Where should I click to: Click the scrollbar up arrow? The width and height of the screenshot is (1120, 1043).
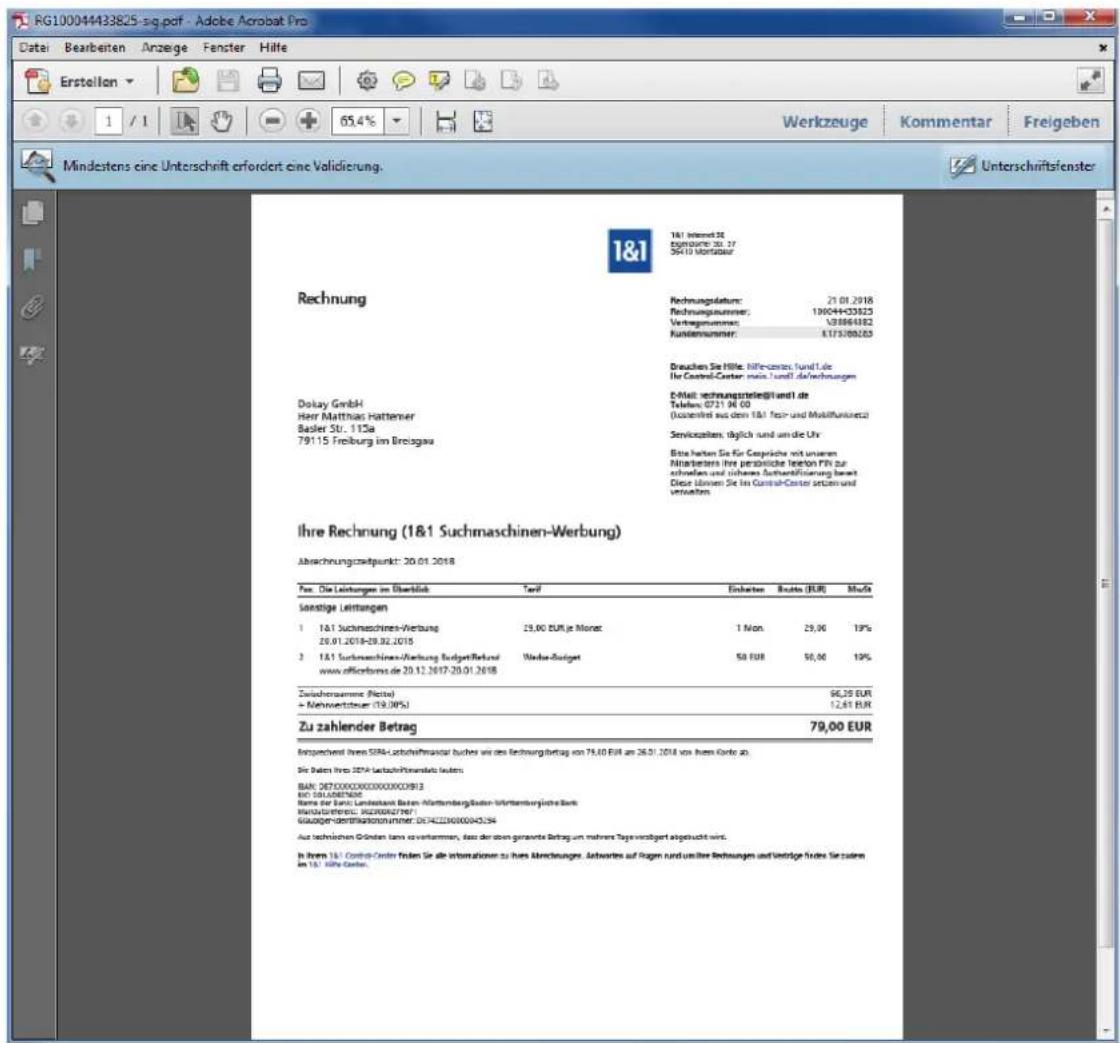(1106, 209)
